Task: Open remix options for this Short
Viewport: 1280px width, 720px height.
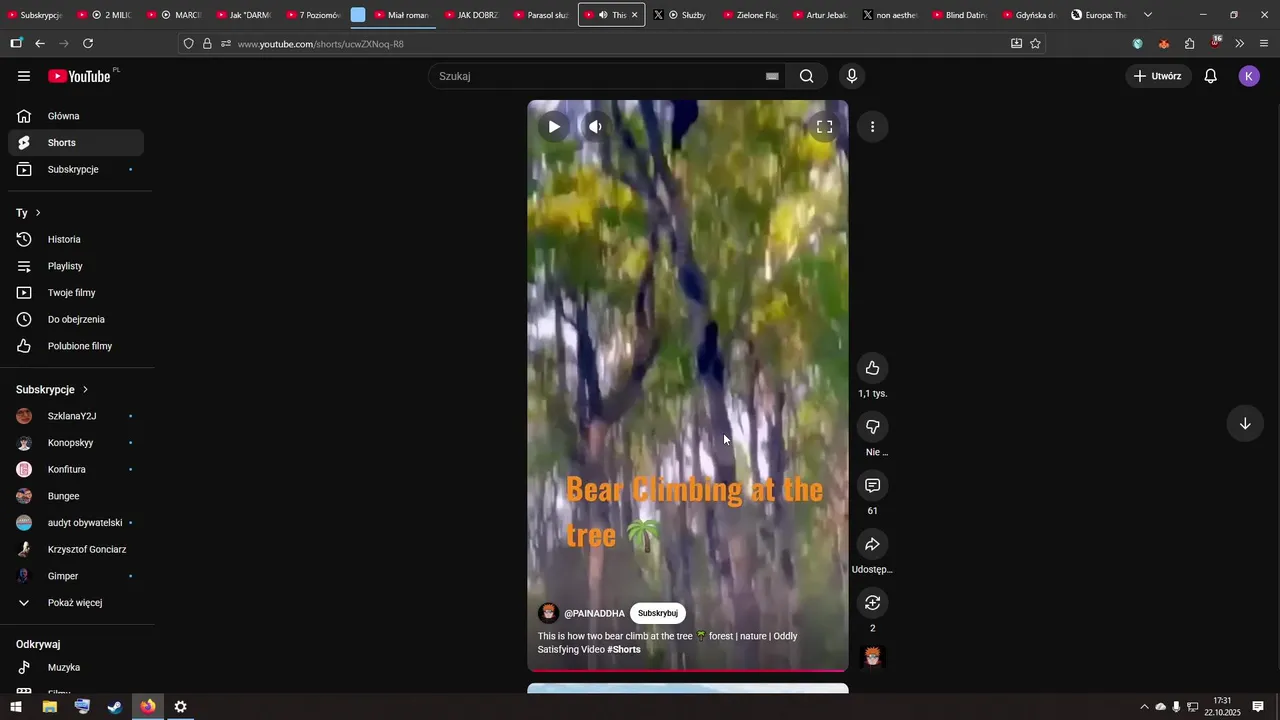Action: (x=873, y=603)
